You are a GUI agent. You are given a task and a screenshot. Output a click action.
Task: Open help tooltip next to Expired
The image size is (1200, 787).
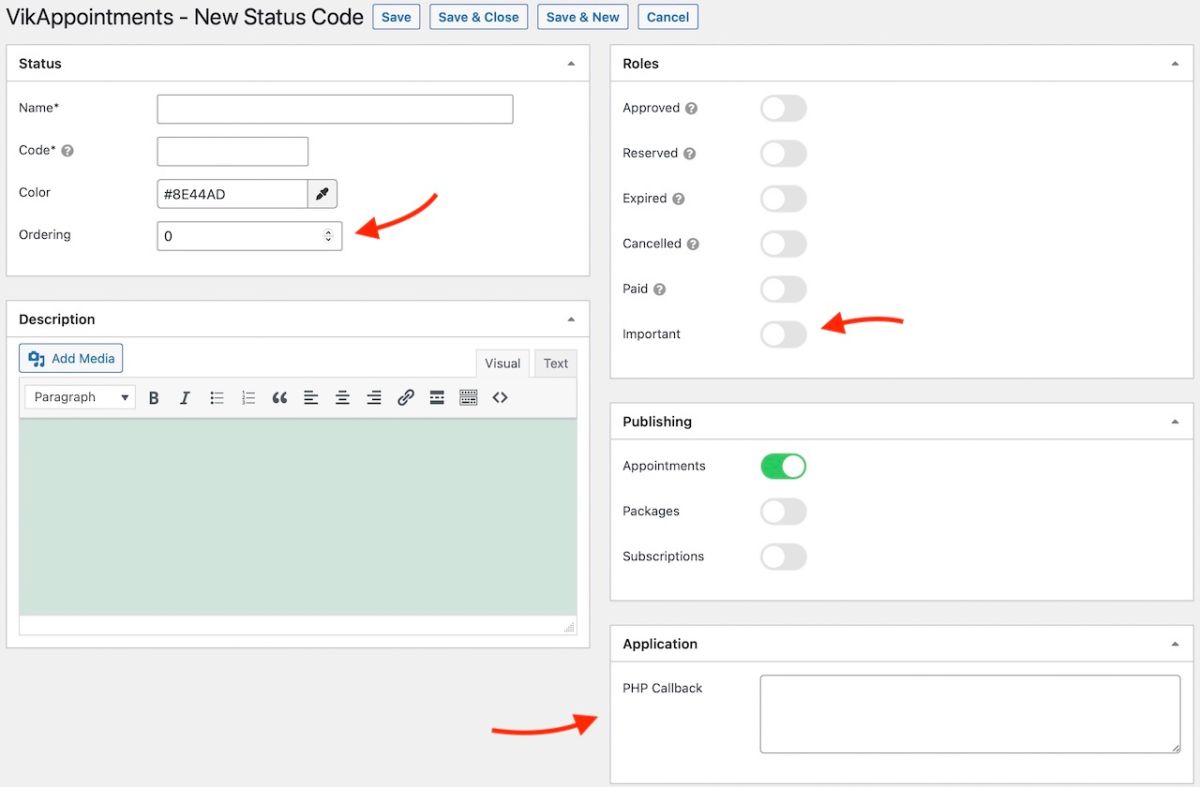pyautogui.click(x=678, y=199)
